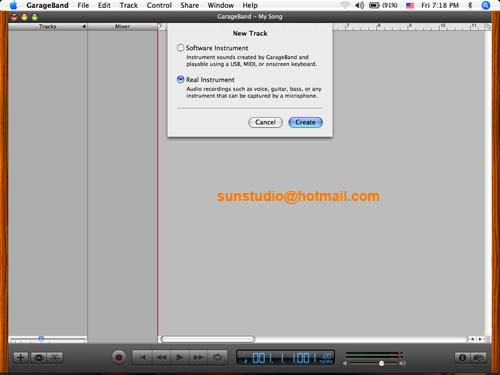500x375 pixels.
Task: Adjust the master volume slider
Action: point(381,363)
